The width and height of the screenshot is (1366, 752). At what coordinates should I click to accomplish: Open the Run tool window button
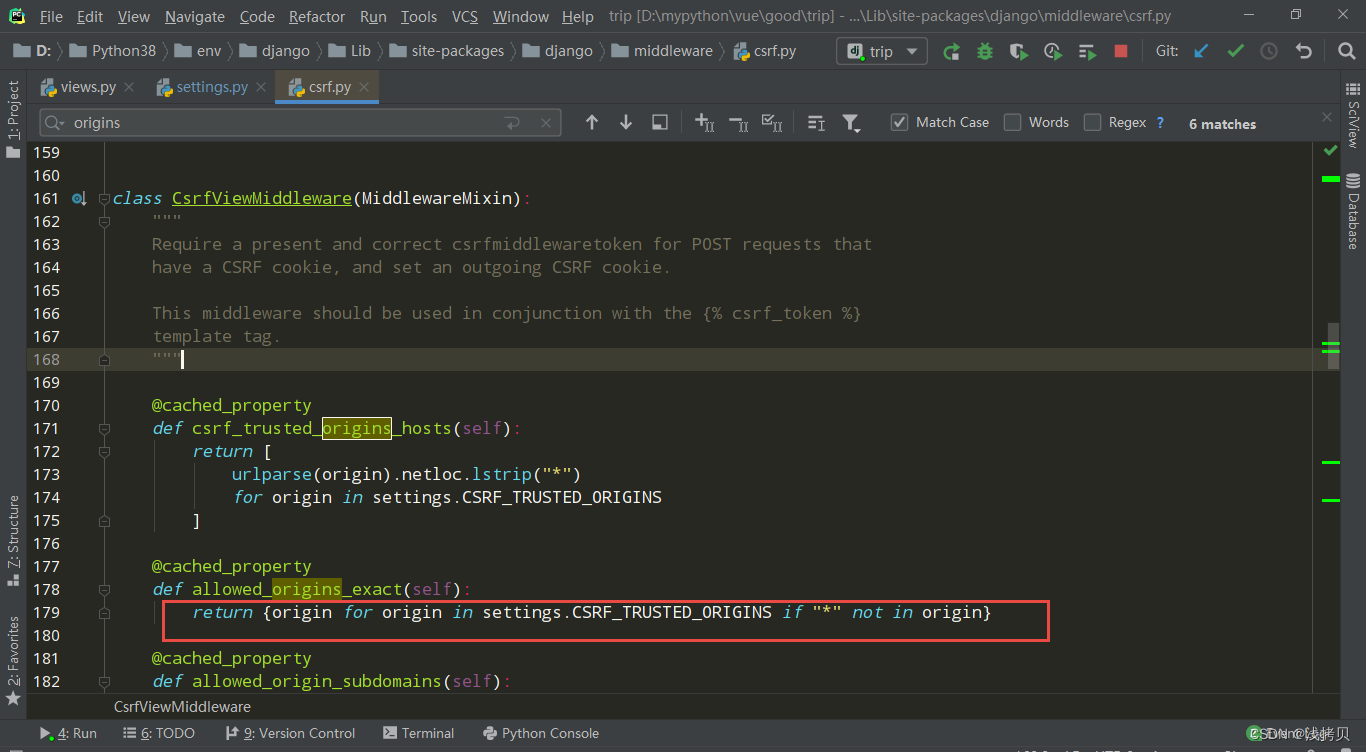68,733
